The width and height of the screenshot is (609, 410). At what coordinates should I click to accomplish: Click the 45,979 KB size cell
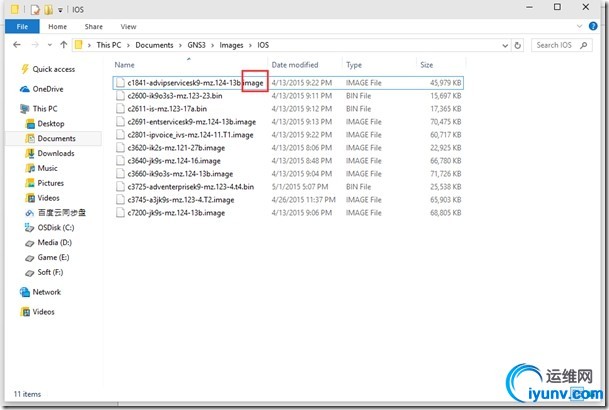(445, 83)
